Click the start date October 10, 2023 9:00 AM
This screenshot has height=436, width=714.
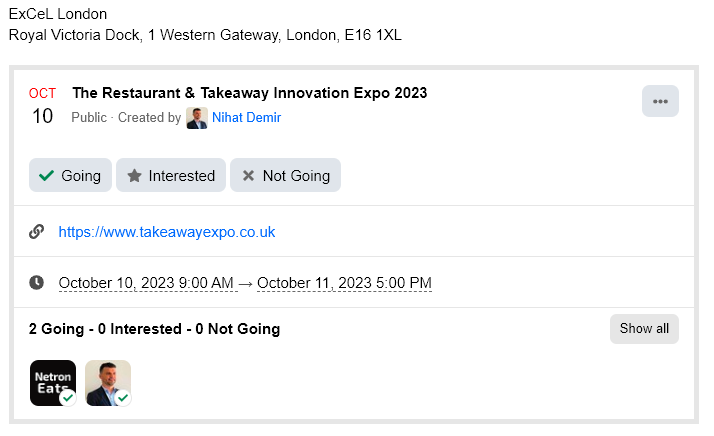(x=146, y=283)
